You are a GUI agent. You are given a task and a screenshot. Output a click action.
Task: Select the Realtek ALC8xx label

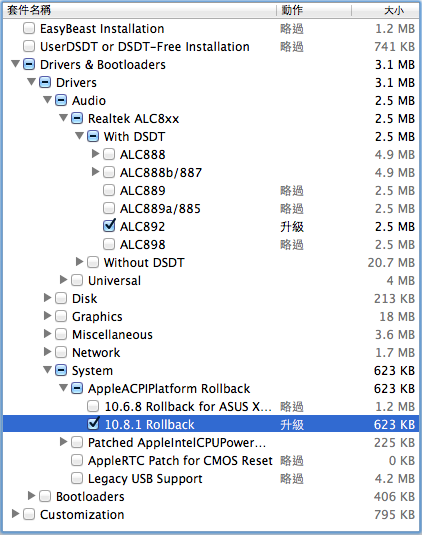point(133,119)
